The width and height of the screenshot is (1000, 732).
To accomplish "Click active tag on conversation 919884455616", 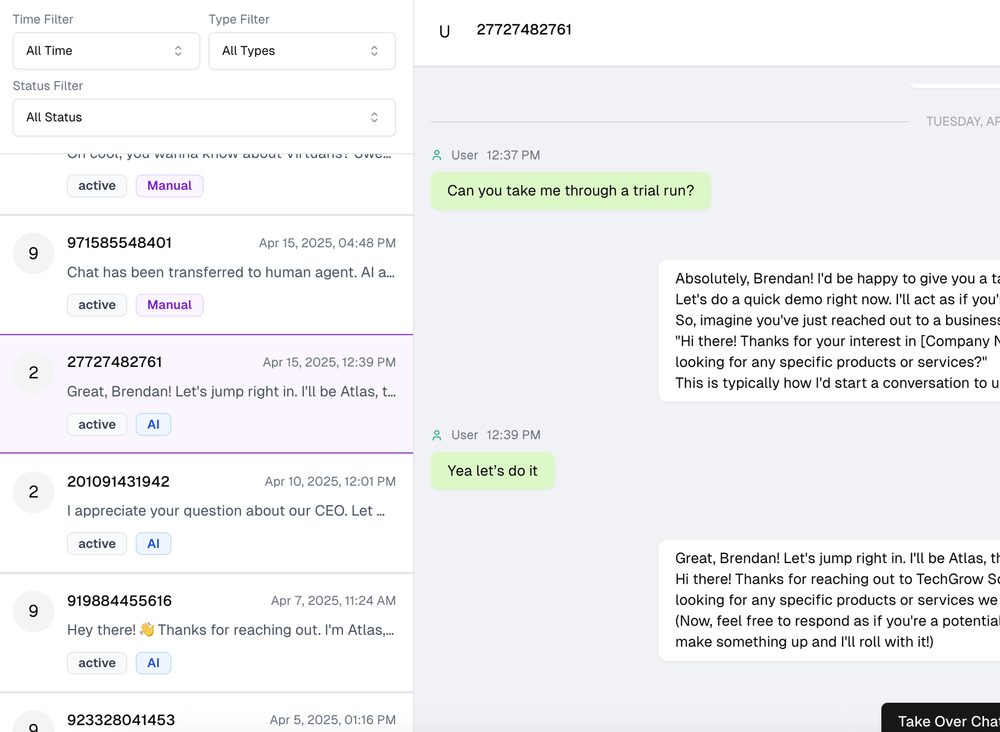I will [x=97, y=663].
